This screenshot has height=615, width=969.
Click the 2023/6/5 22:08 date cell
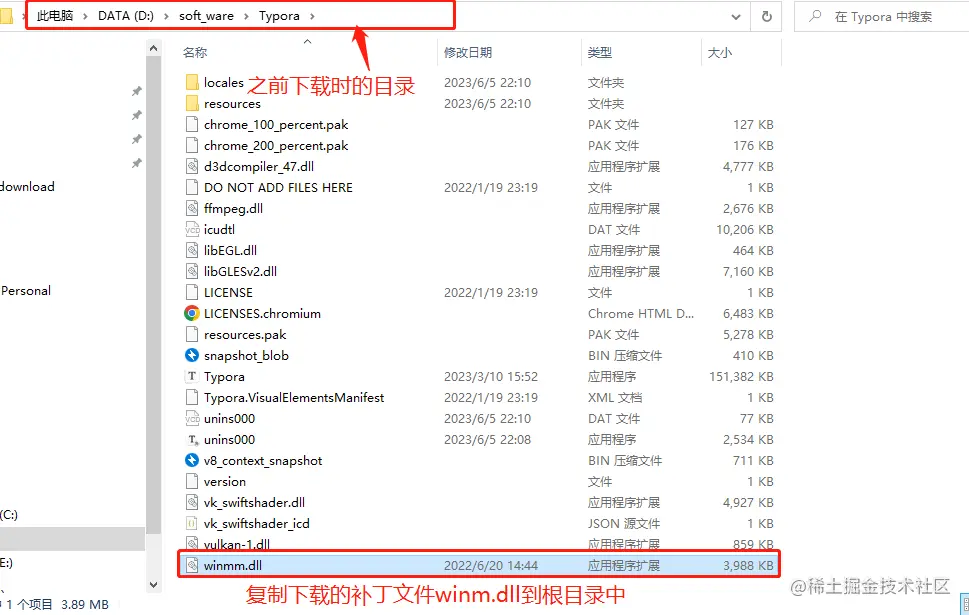click(487, 439)
